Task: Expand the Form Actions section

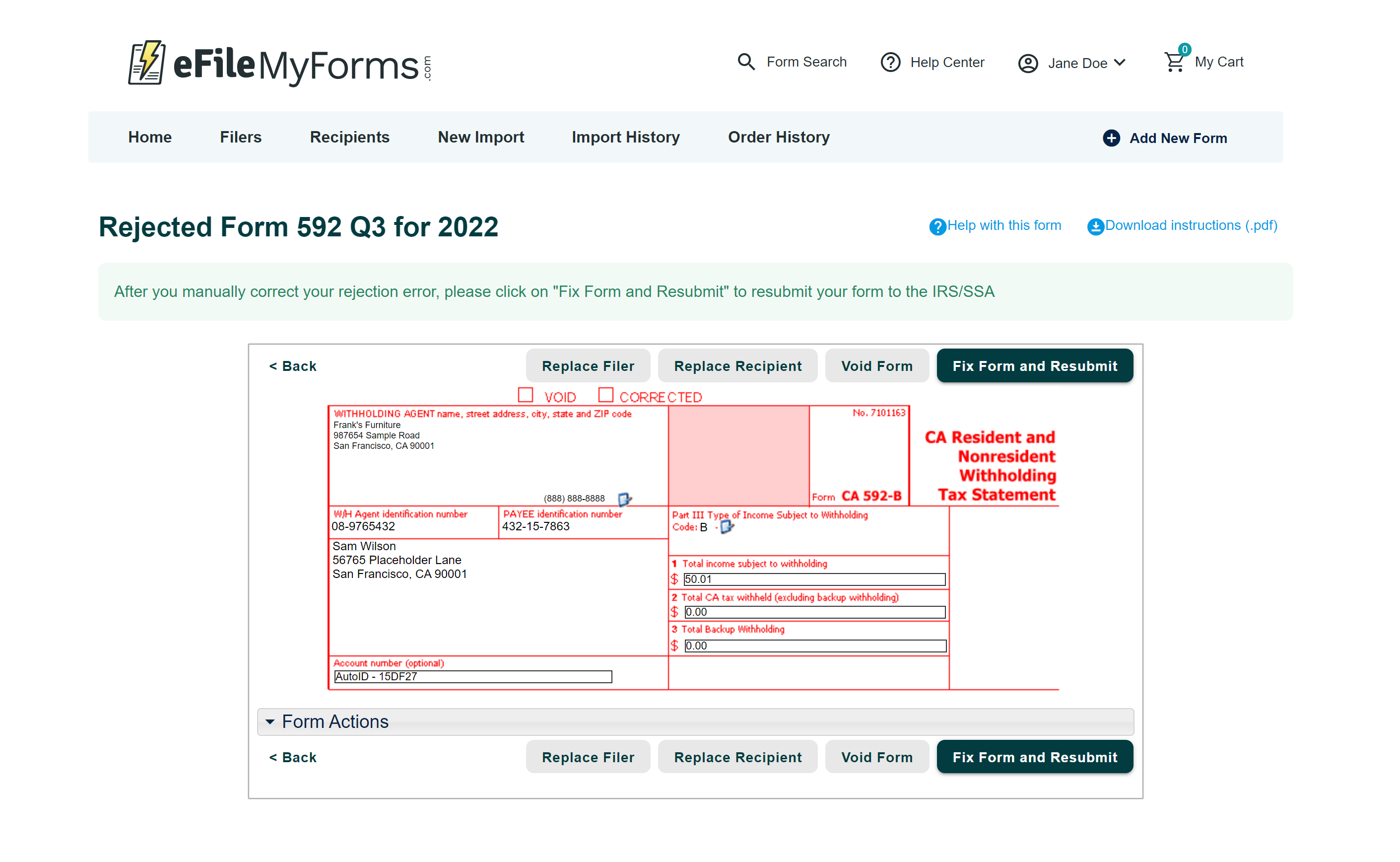Action: pos(269,721)
